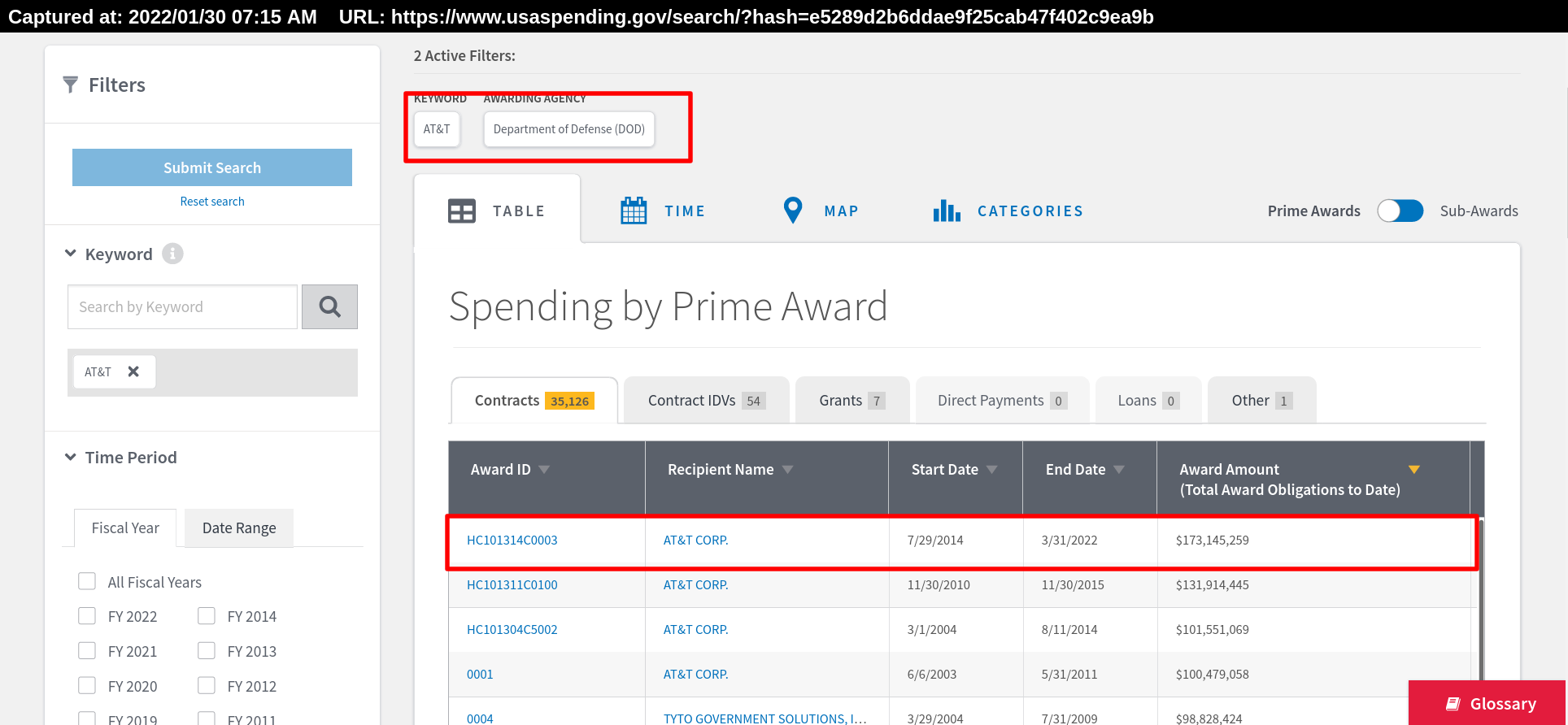Open AT&T CORP. recipient for HC101314C0003
The height and width of the screenshot is (725, 1568).
pyautogui.click(x=696, y=540)
